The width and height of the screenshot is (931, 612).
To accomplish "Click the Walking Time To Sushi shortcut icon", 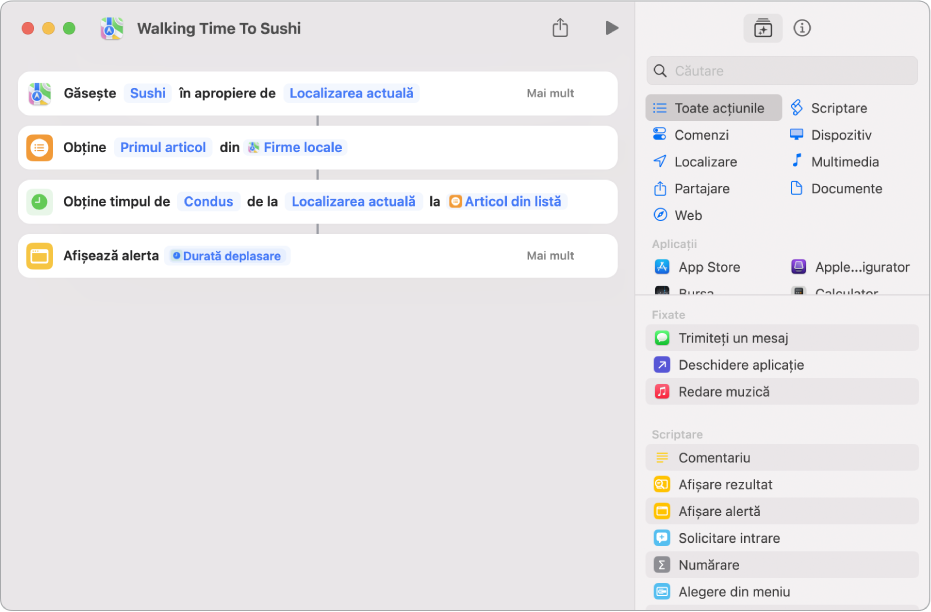I will point(112,28).
